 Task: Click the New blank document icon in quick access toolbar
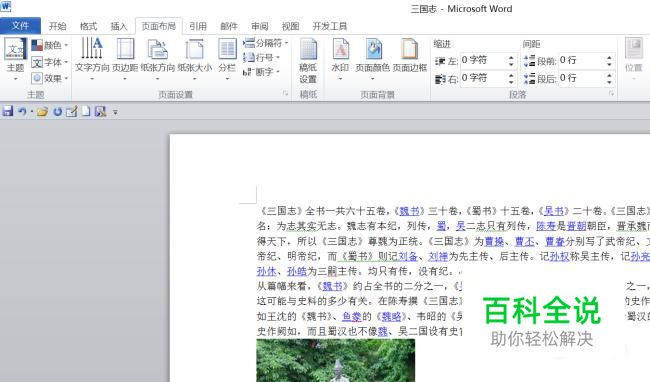point(86,111)
